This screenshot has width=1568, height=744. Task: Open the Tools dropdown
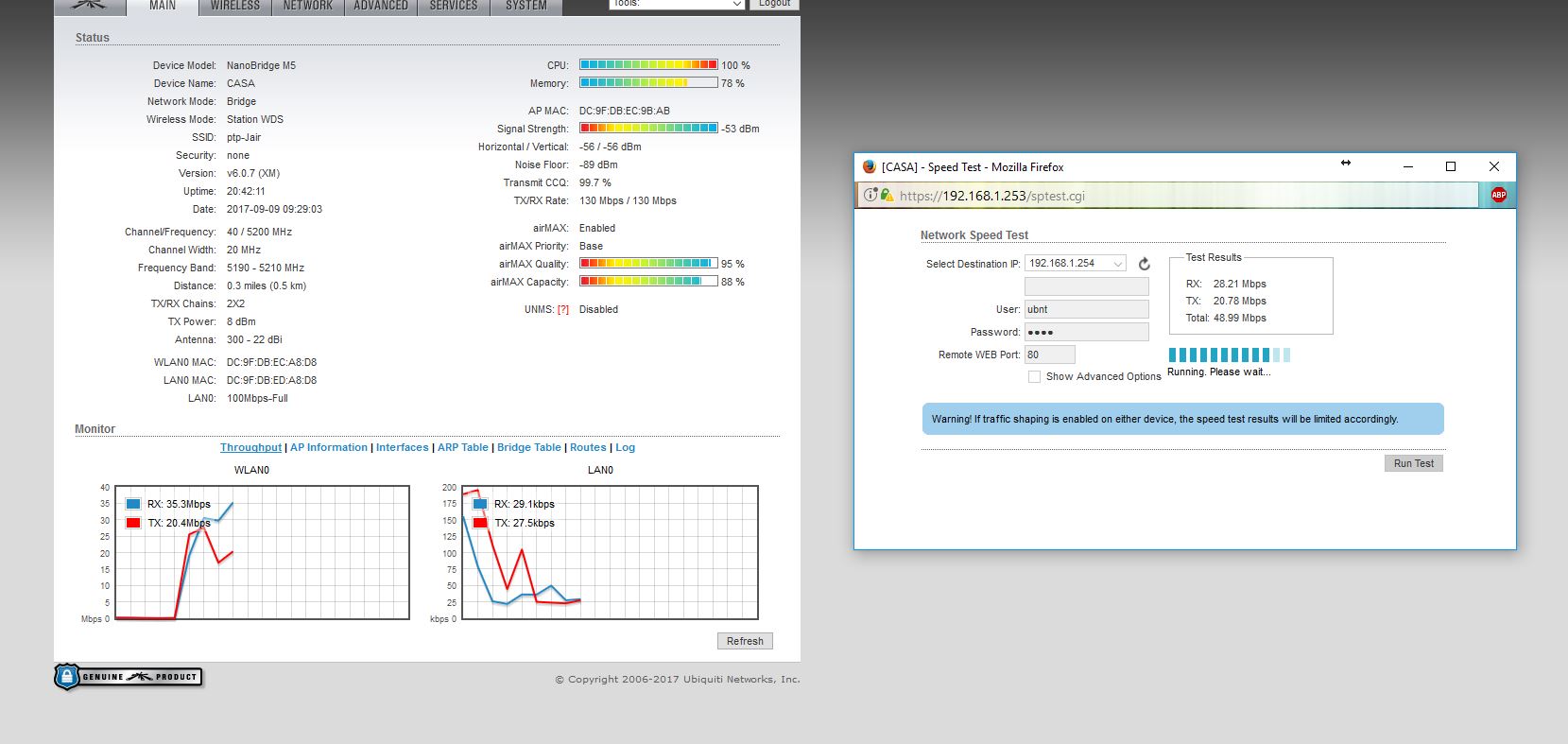(677, 4)
